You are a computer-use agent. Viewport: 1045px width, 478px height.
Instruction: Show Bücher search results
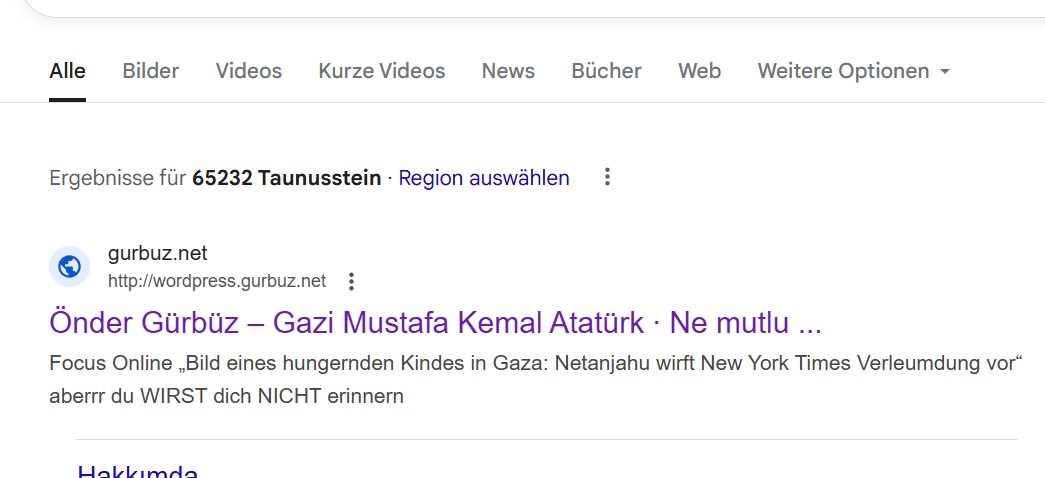[606, 71]
